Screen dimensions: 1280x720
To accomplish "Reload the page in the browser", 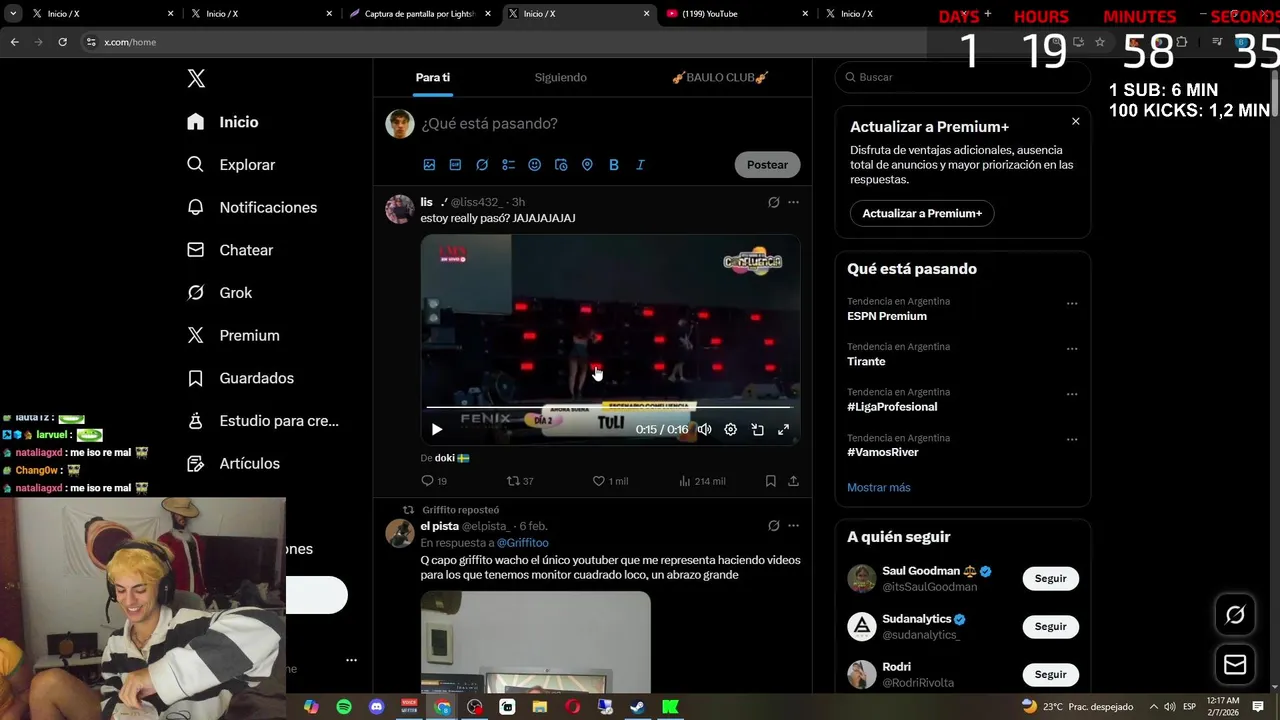I will pos(62,42).
